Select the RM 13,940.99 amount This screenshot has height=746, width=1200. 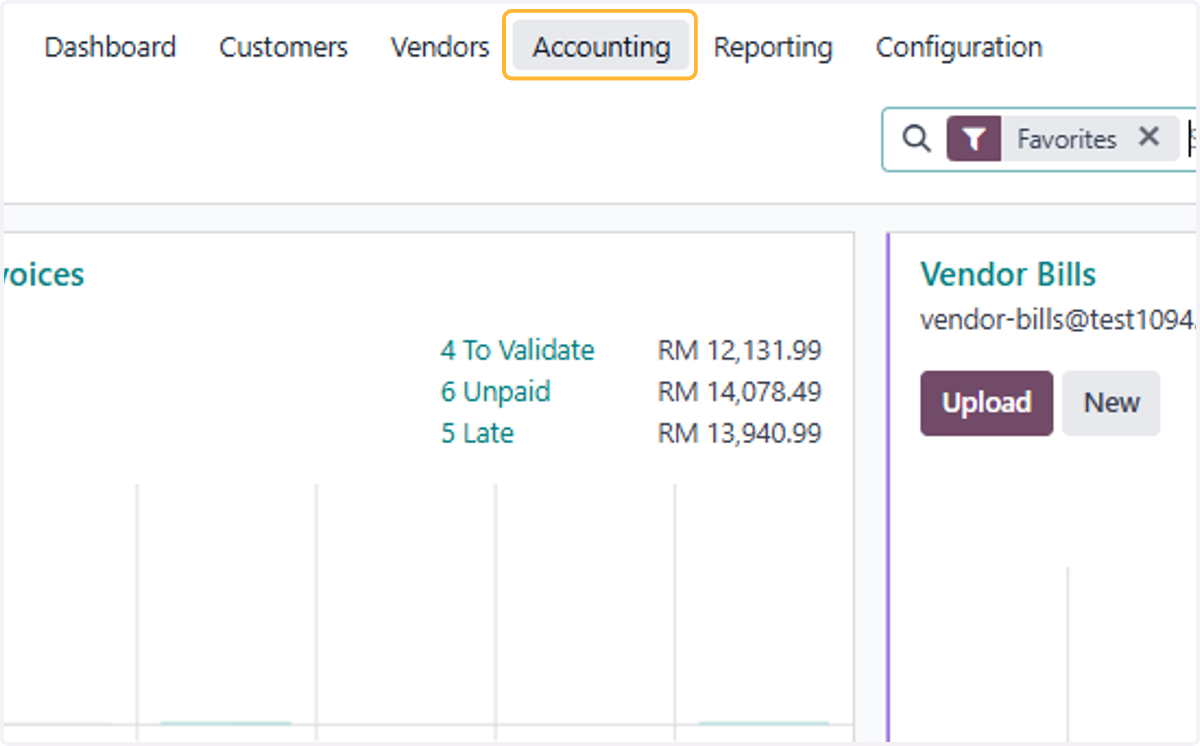[740, 434]
